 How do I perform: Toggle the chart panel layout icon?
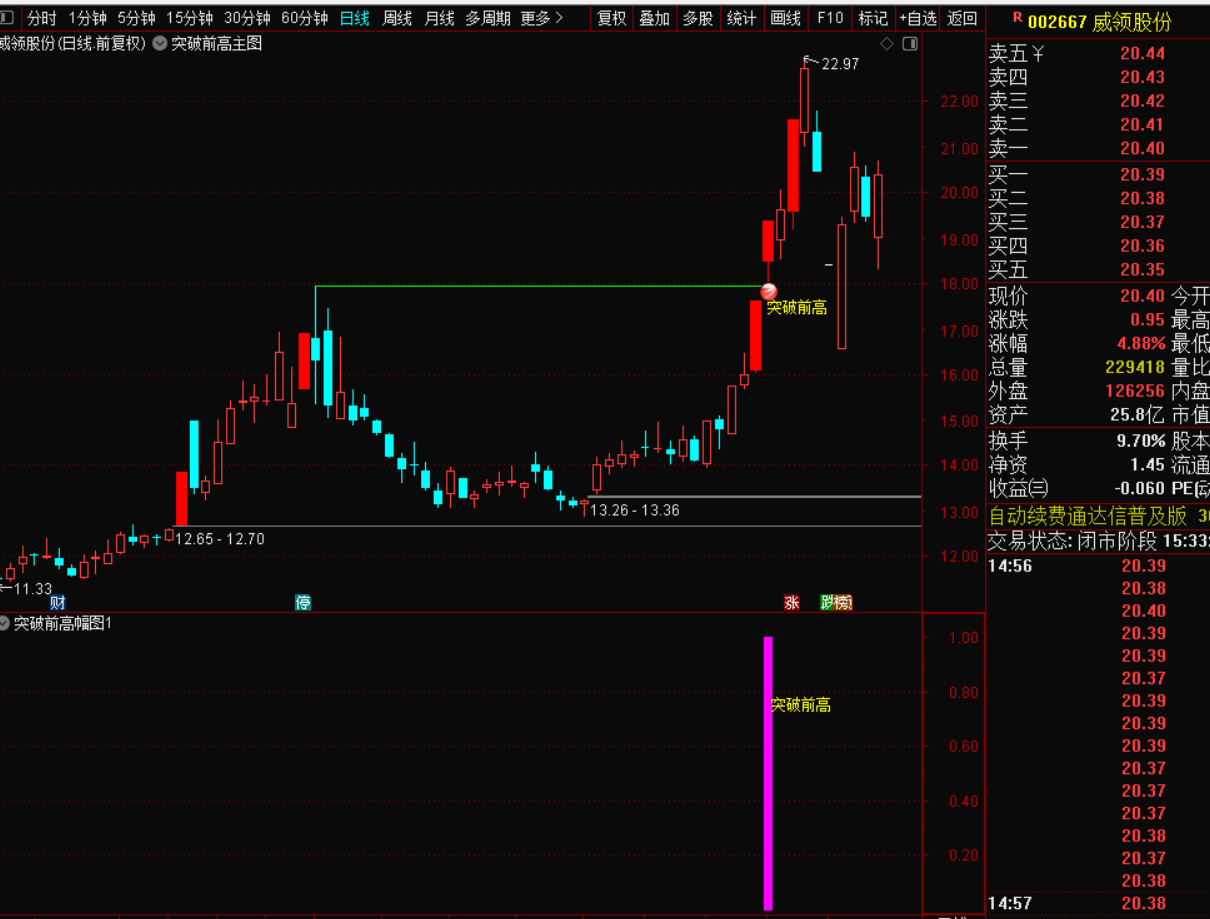click(909, 44)
